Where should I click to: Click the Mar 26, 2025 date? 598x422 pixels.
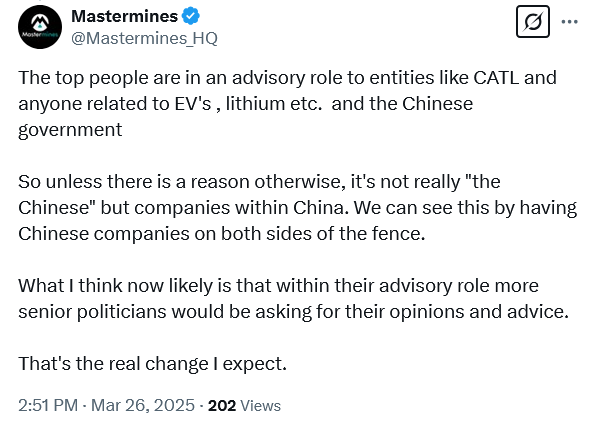tap(143, 405)
